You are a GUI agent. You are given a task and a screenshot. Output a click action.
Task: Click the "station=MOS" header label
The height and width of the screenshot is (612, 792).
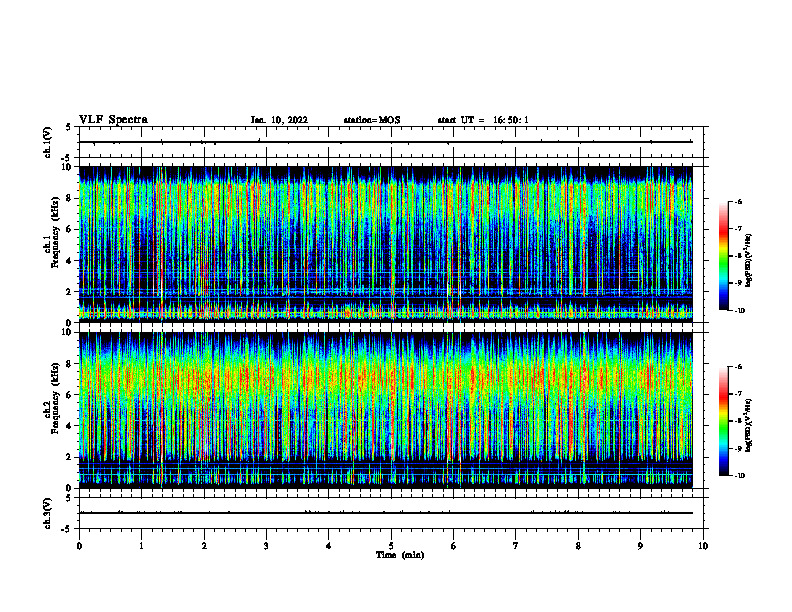pos(372,120)
